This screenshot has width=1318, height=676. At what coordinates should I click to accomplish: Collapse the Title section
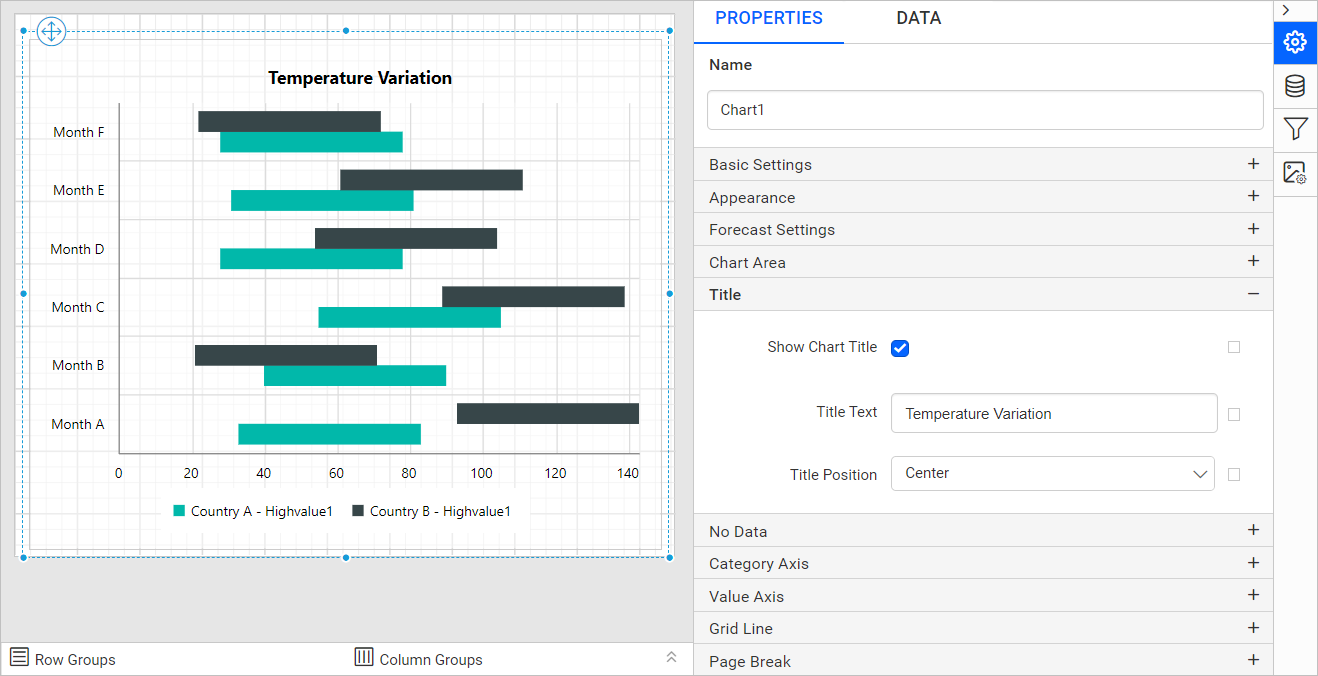(1253, 294)
